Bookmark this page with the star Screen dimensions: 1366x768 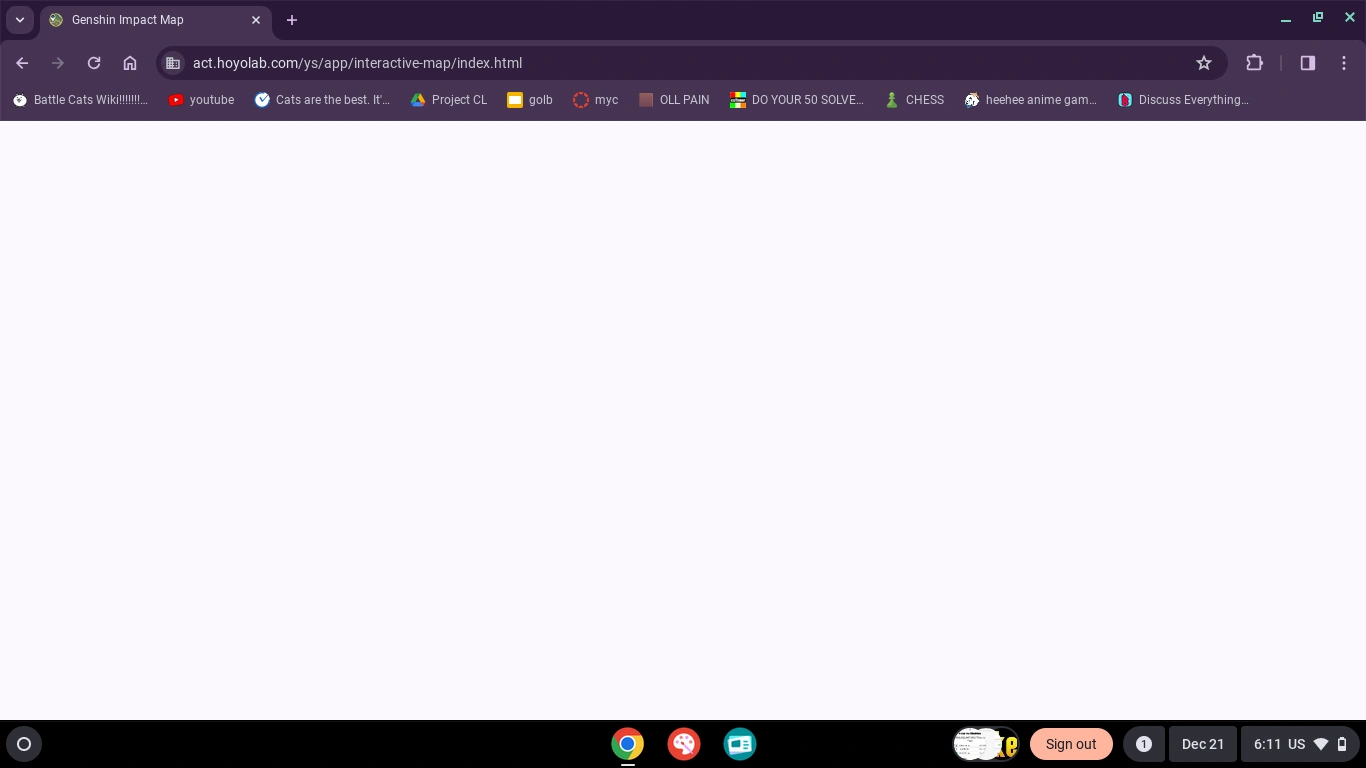(1204, 63)
